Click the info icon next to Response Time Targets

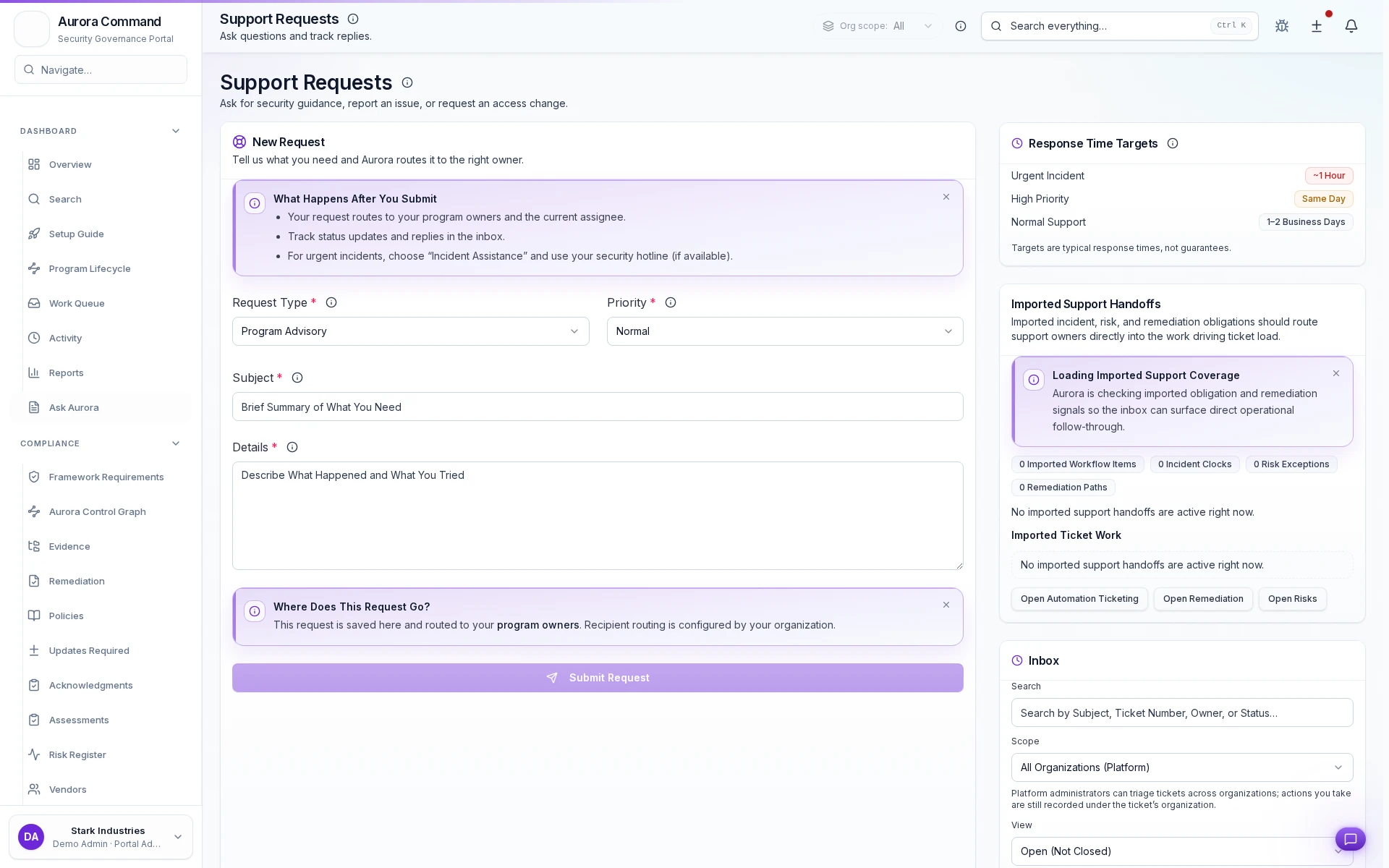[x=1172, y=143]
